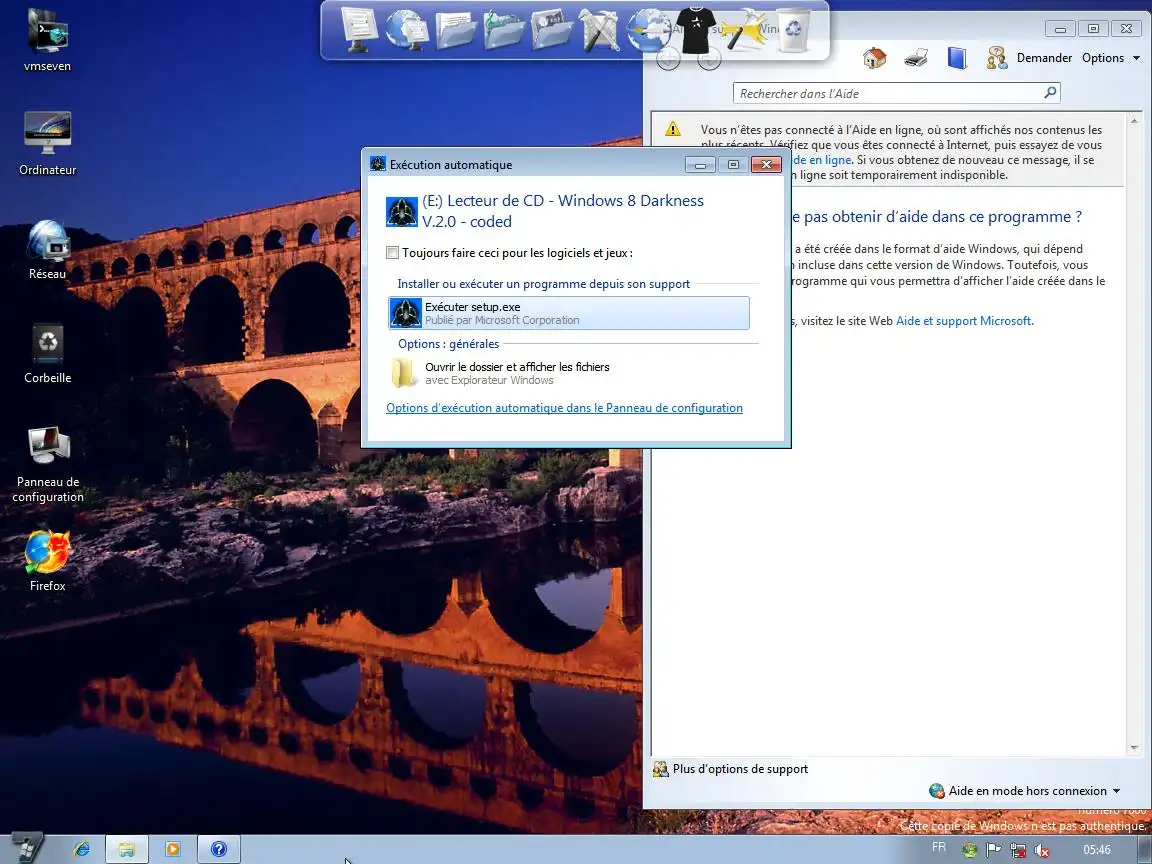Browse Help contents via blue book icon
Image resolution: width=1152 pixels, height=864 pixels.
pyautogui.click(x=957, y=57)
